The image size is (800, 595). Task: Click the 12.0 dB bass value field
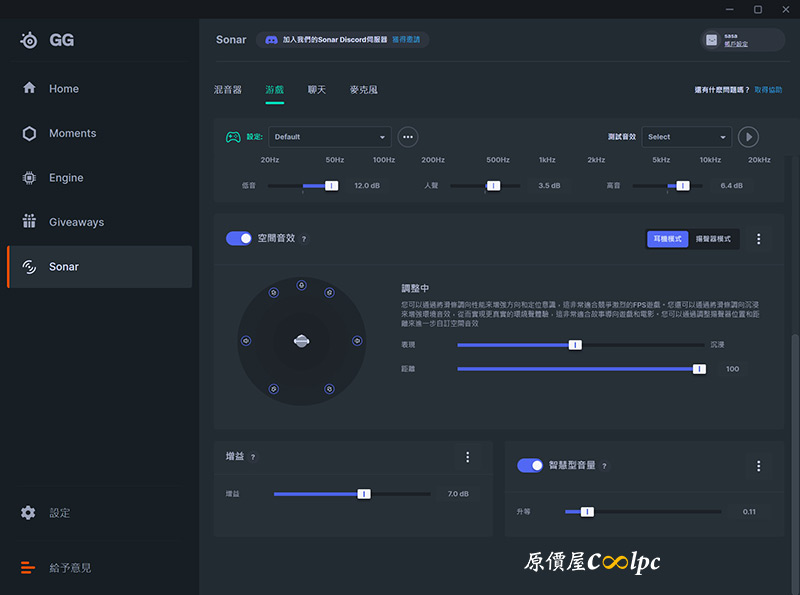367,186
